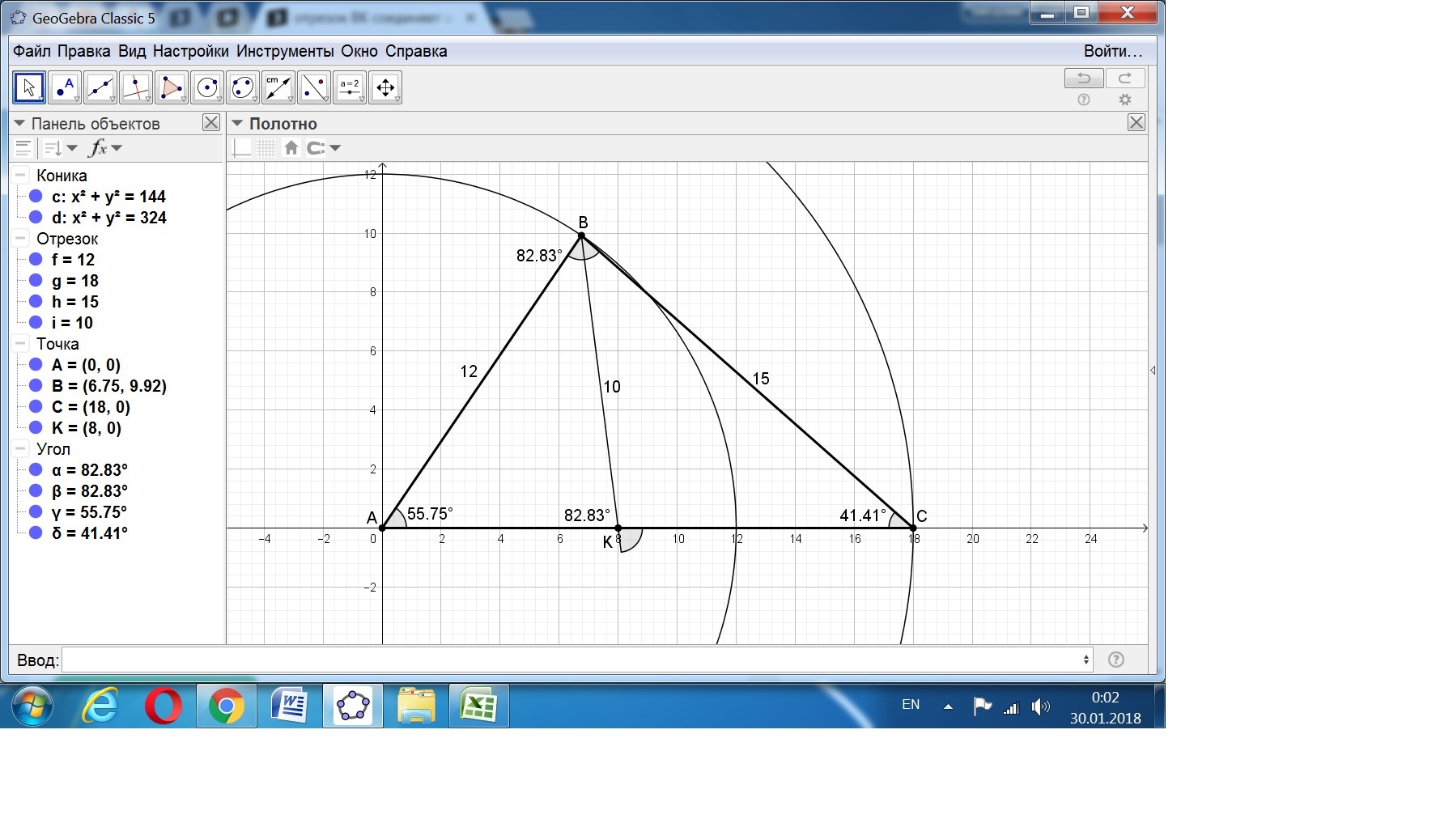
Task: Open Google Chrome from the taskbar
Action: (227, 706)
